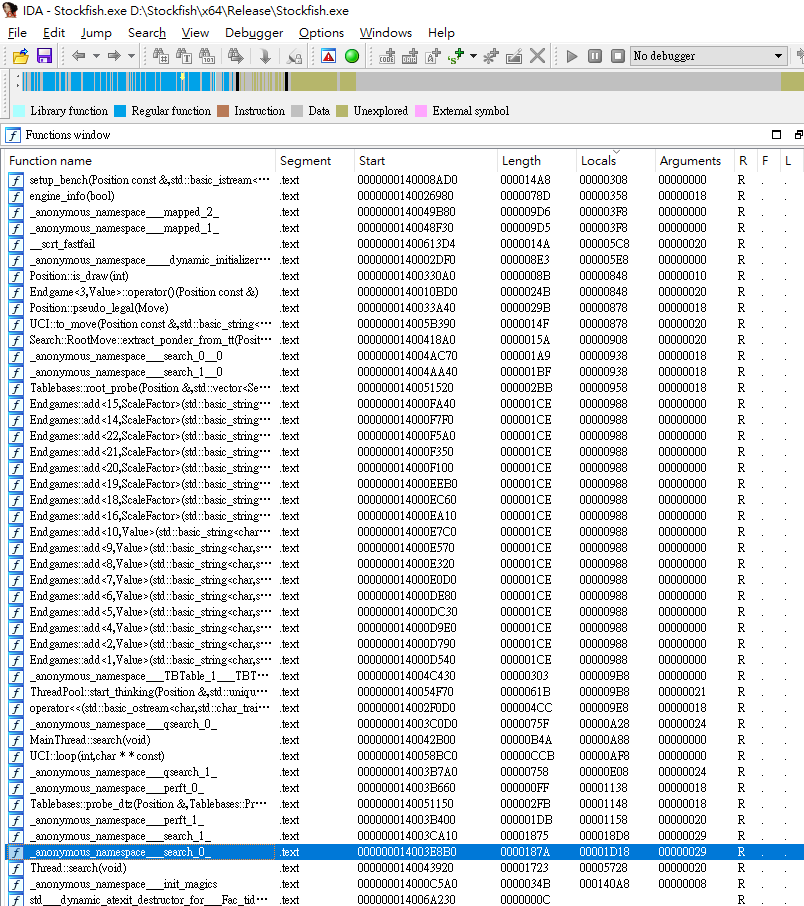Click the down arrow jump icon
Screen dimensions: 804x906
[265, 56]
